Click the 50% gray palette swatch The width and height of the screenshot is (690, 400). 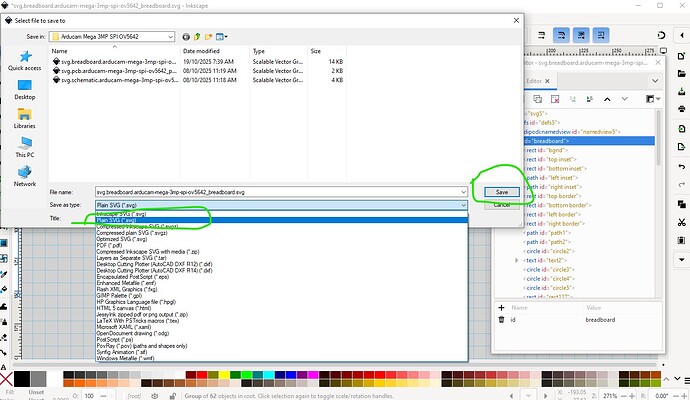point(38,379)
